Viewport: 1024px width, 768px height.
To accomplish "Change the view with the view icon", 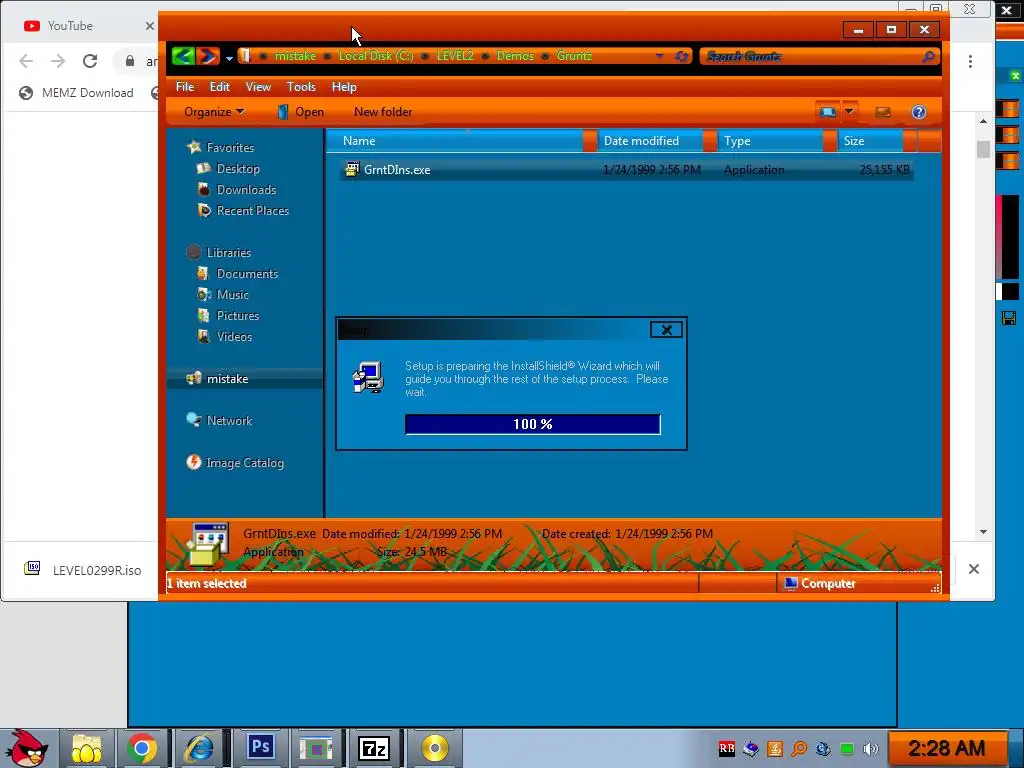I will pyautogui.click(x=827, y=112).
